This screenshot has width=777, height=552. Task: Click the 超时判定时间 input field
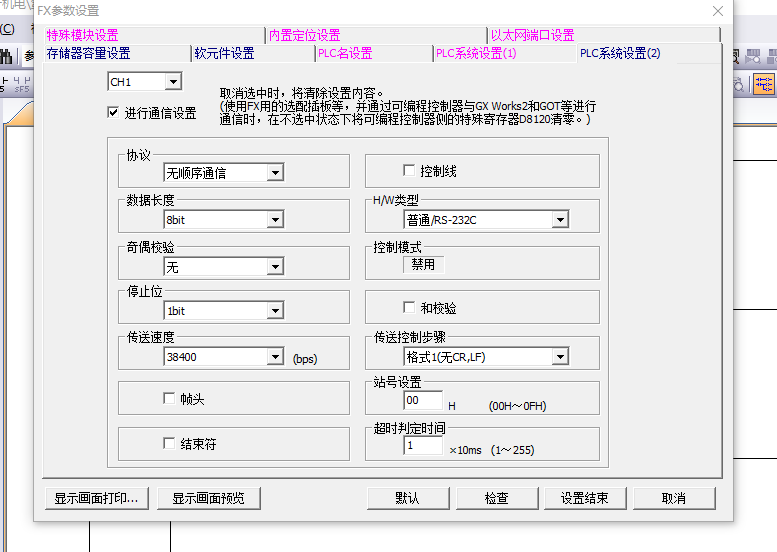tap(423, 446)
